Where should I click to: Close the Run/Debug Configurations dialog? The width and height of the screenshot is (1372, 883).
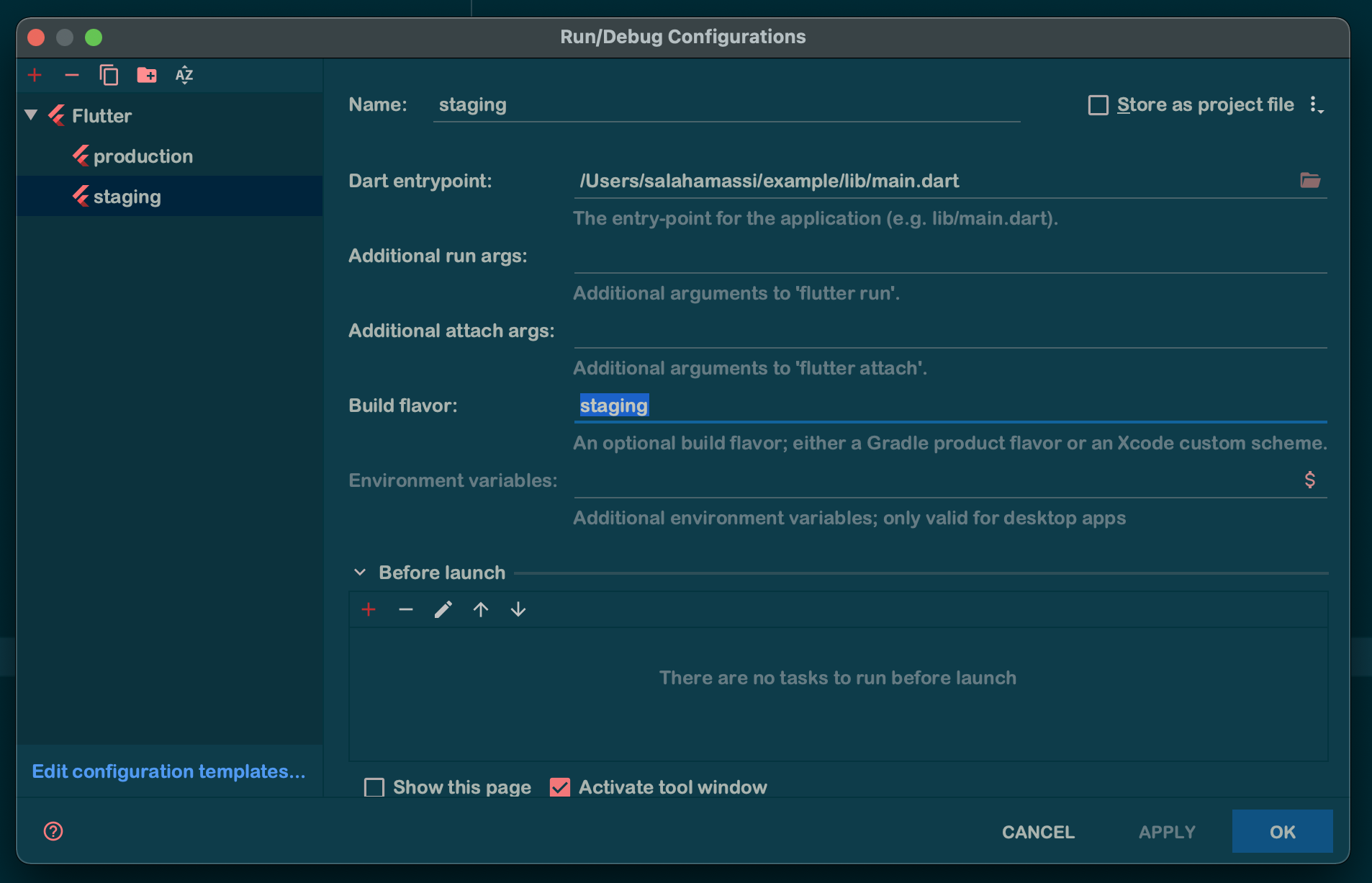(36, 37)
